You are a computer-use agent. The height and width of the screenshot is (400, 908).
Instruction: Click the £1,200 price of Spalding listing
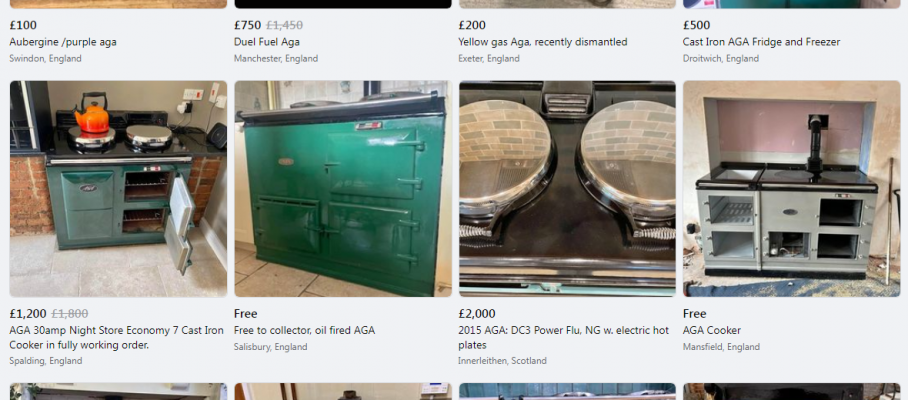point(28,314)
